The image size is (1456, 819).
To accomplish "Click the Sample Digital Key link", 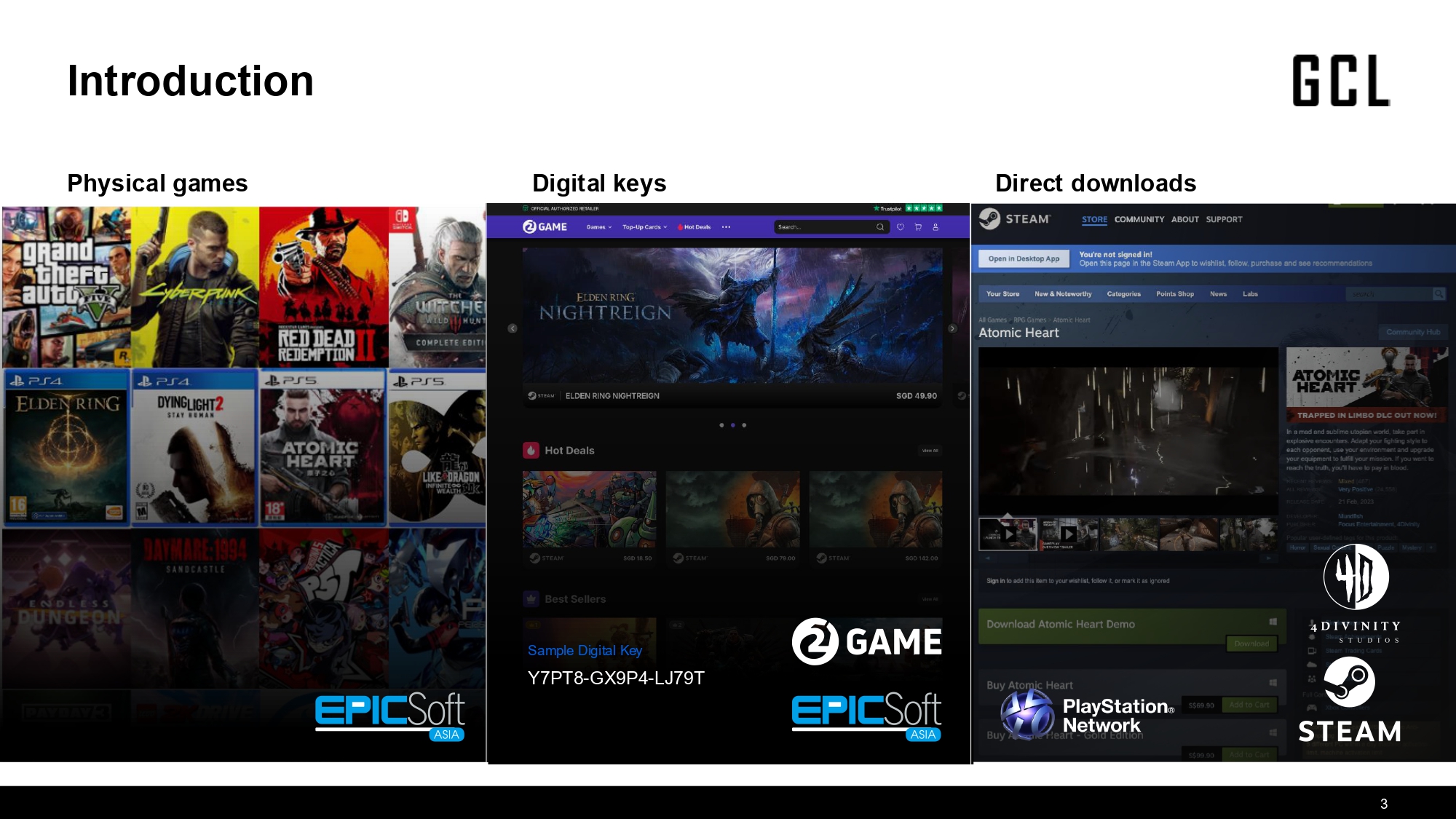I will click(585, 650).
